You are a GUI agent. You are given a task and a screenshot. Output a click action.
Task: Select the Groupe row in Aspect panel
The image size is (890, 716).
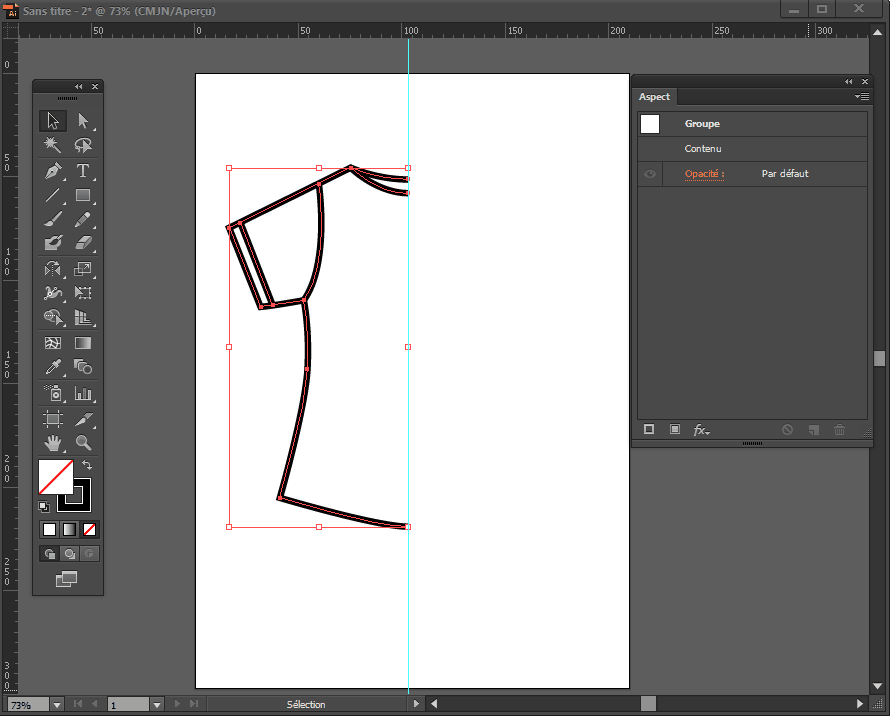click(x=753, y=124)
